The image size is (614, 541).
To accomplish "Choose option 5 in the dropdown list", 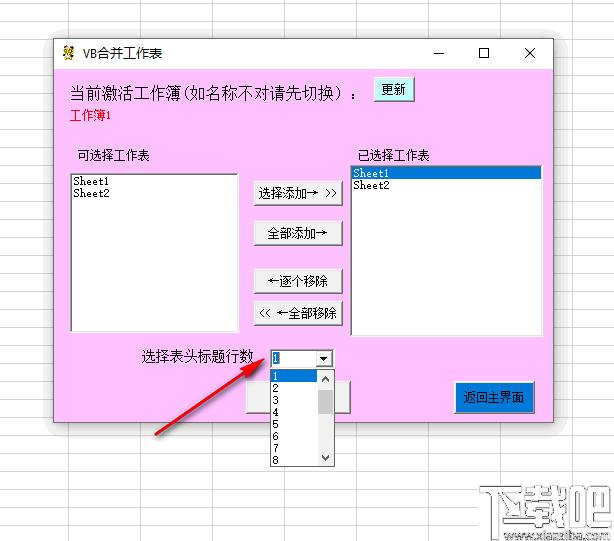I will pos(294,424).
